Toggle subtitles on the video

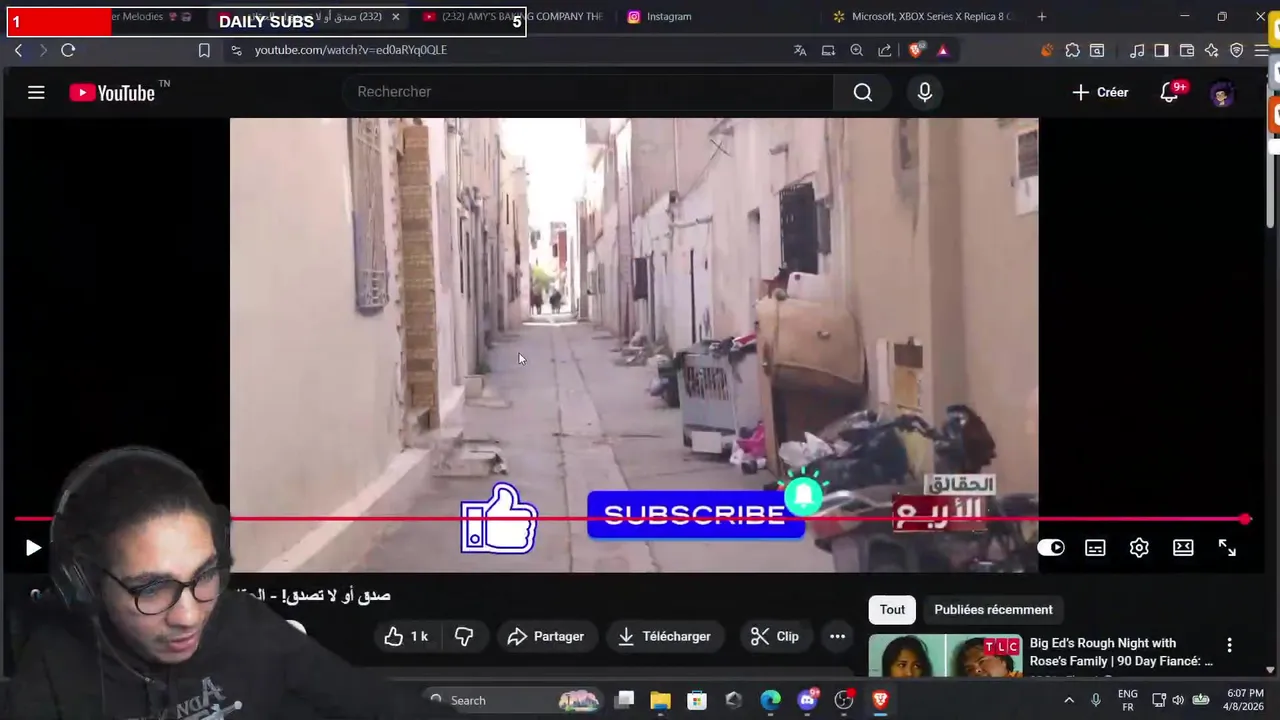(x=1095, y=548)
